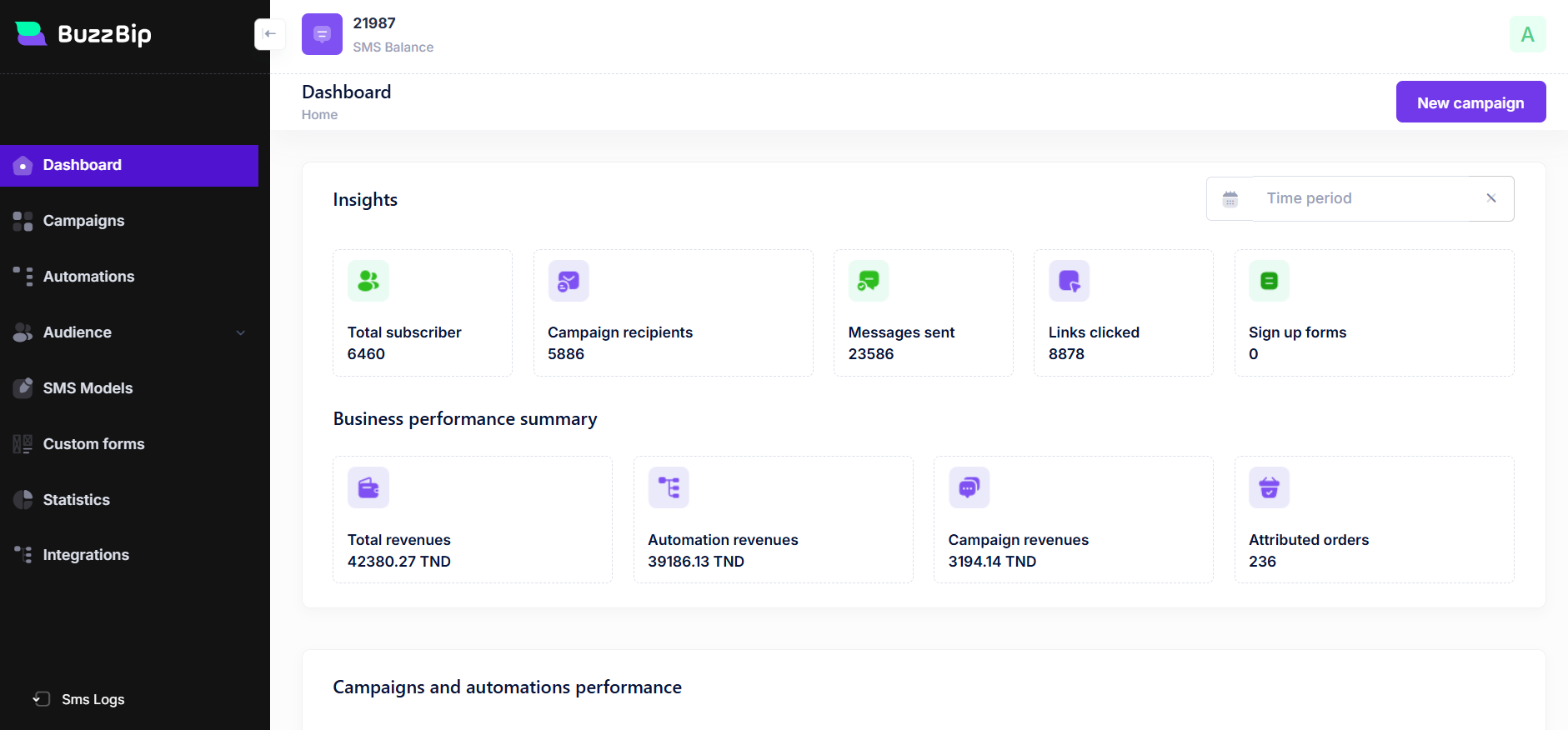The image size is (1568, 730).
Task: Click the Total subscriber people icon
Action: [x=368, y=281]
